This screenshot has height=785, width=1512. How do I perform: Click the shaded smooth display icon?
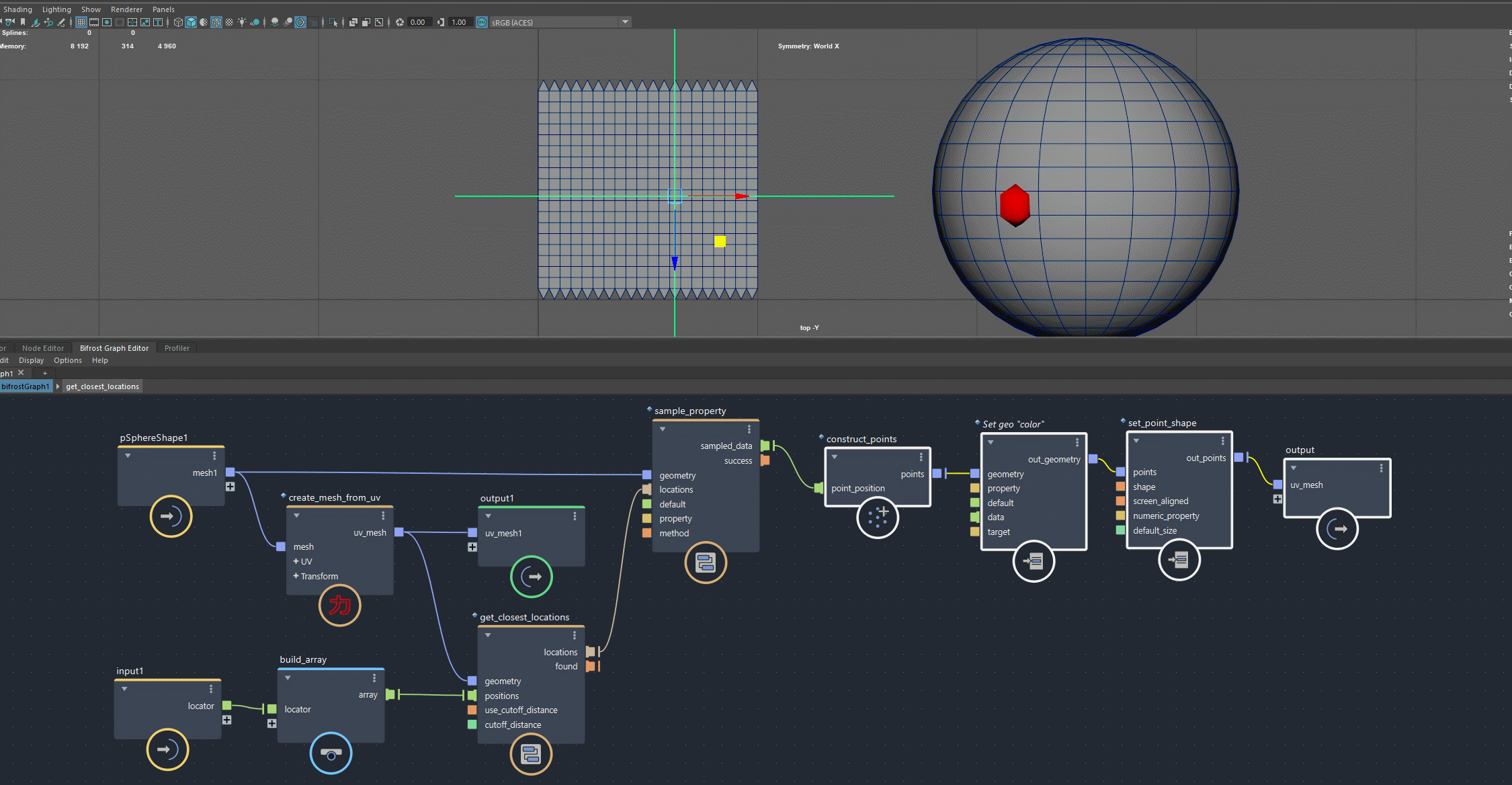click(x=191, y=22)
